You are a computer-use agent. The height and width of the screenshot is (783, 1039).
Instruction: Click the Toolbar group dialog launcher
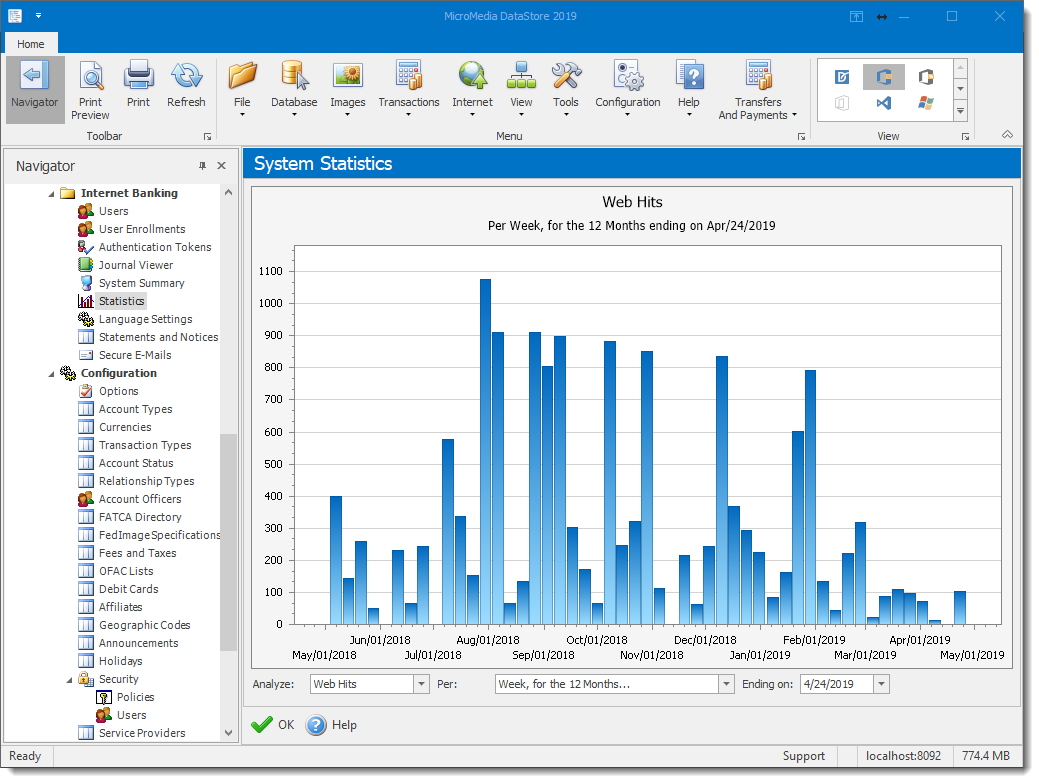pos(207,136)
